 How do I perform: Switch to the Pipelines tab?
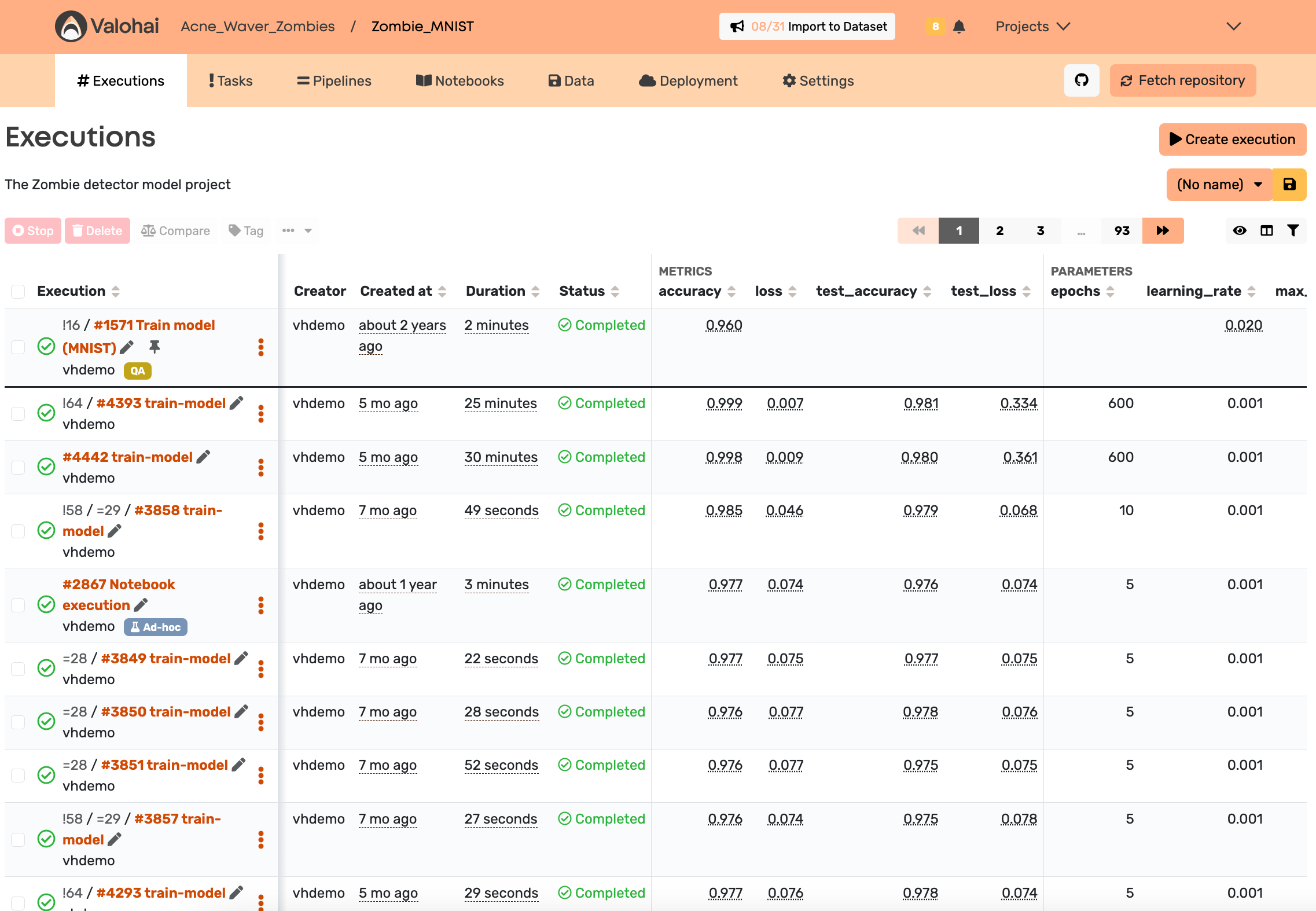coord(334,81)
